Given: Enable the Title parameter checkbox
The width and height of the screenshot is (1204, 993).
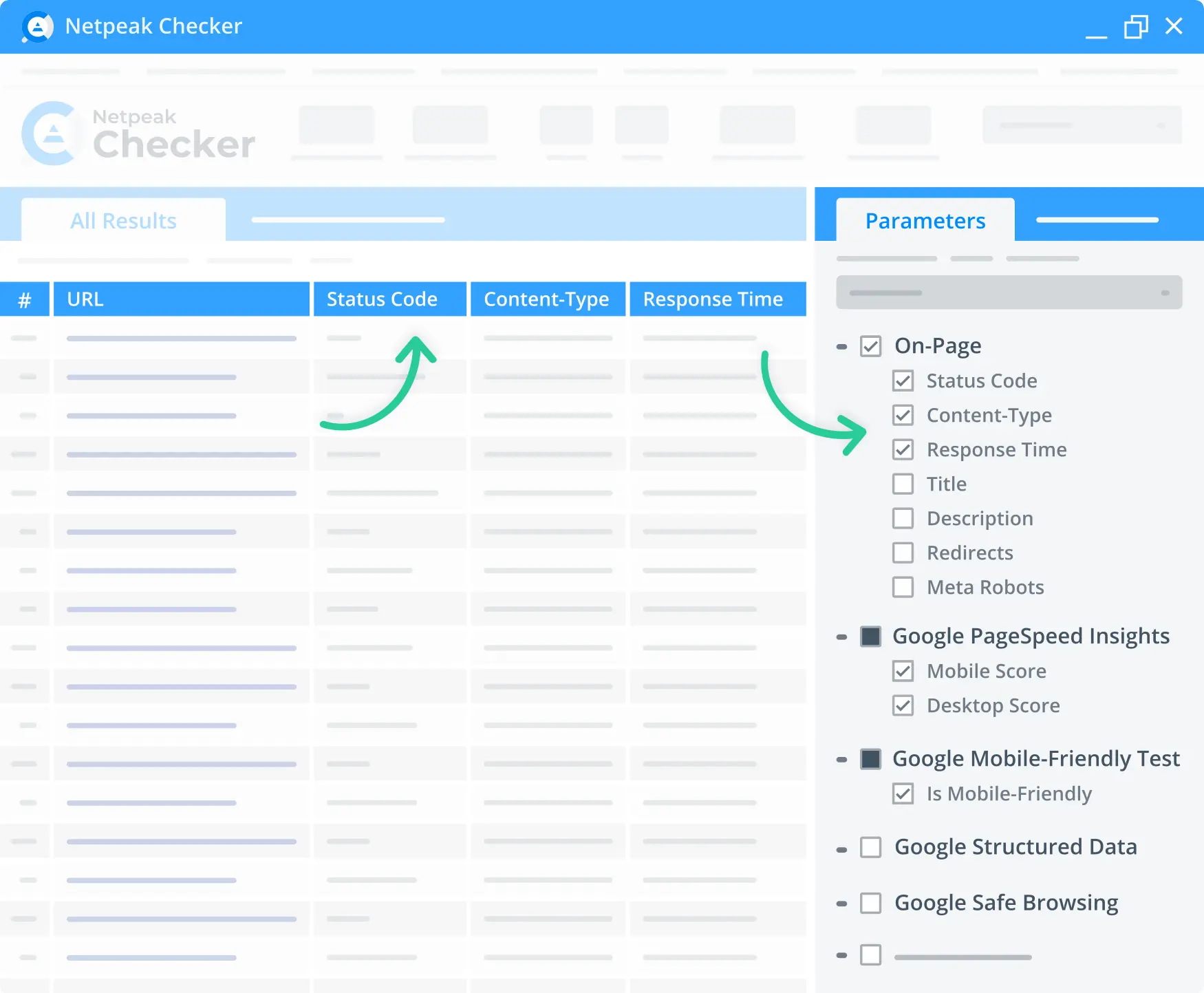Looking at the screenshot, I should pos(903,484).
